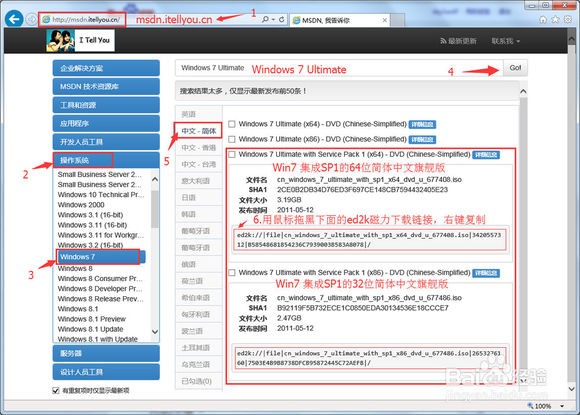Expand the 联系我 dropdown in header
This screenshot has width=580, height=415.
(506, 41)
